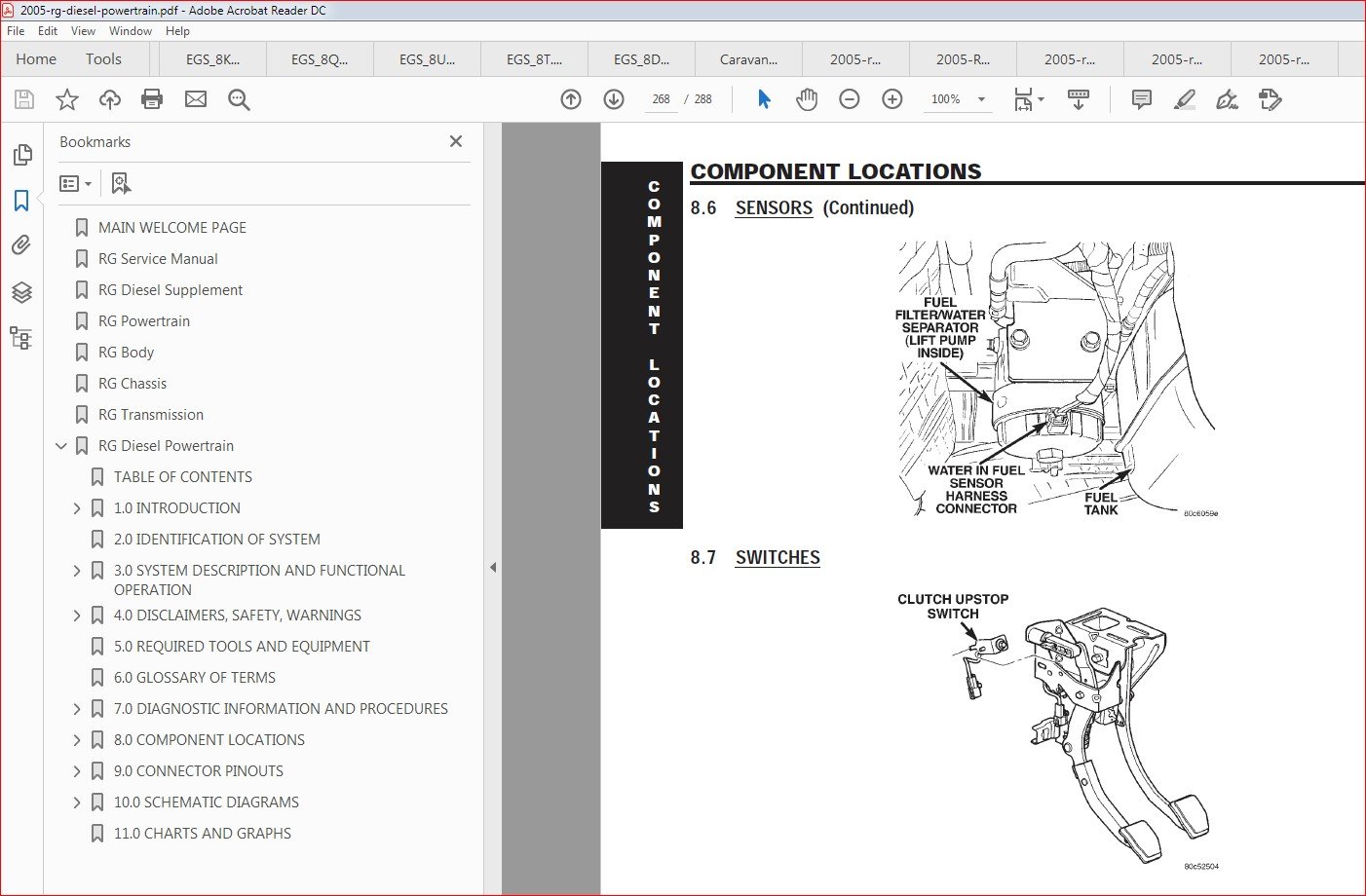Activate the Hand pan tool
The image size is (1366, 896).
point(807,99)
